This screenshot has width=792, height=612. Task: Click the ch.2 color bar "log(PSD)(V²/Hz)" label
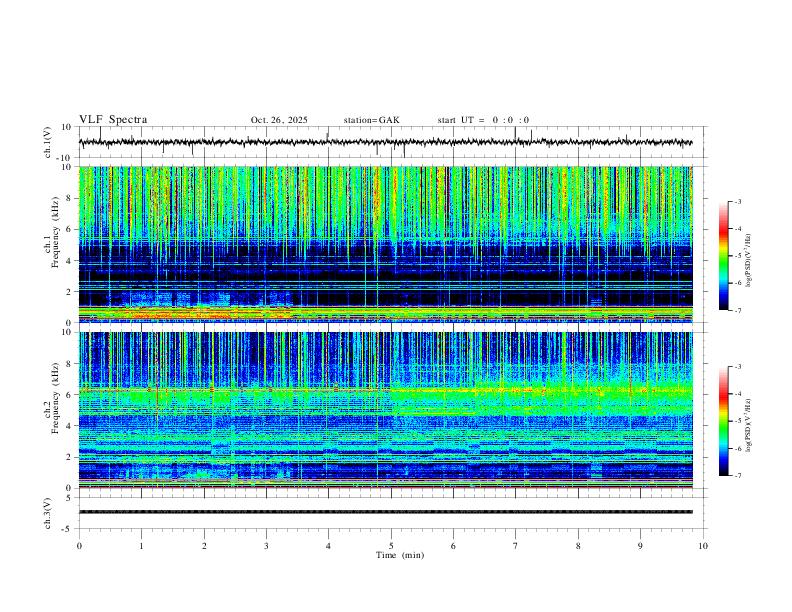749,425
